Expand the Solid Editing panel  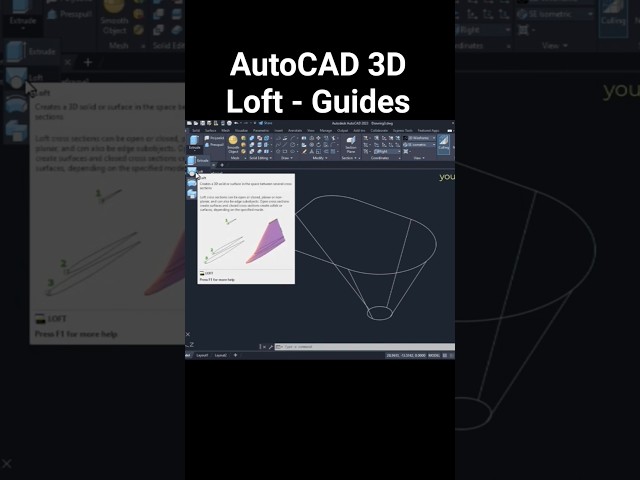(260, 158)
